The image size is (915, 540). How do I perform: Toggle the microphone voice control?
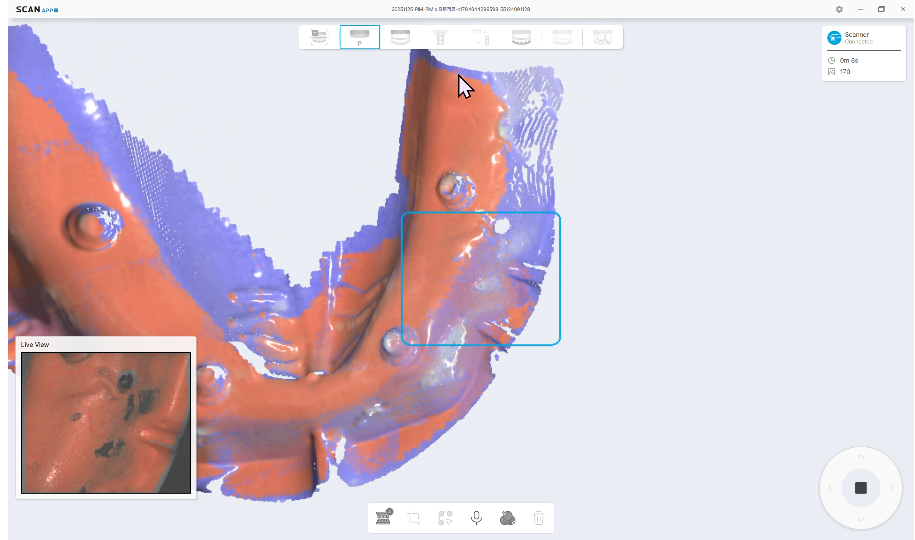477,518
